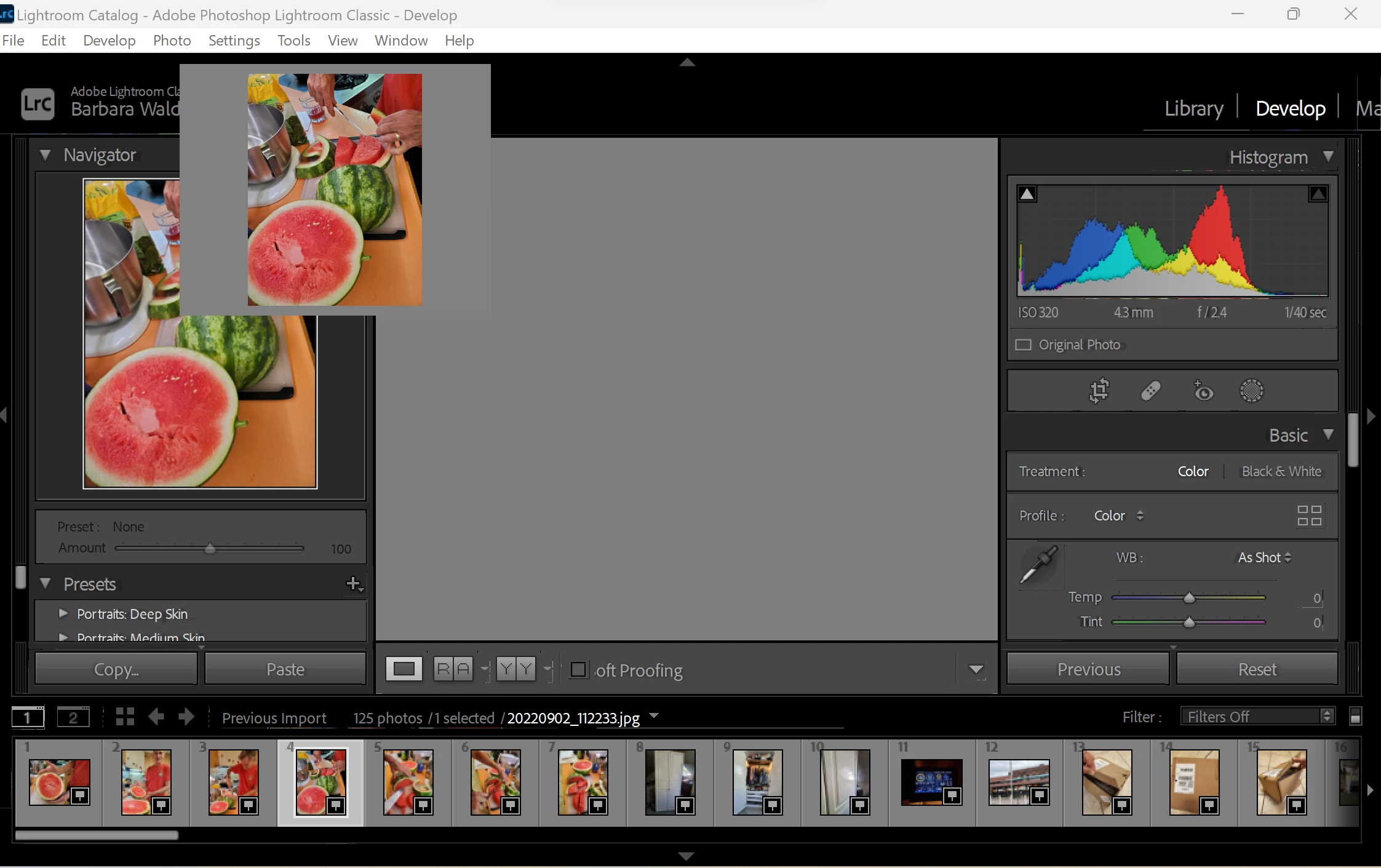
Task: Toggle the shadow clipping indicator in Histogram
Action: pos(1027,194)
